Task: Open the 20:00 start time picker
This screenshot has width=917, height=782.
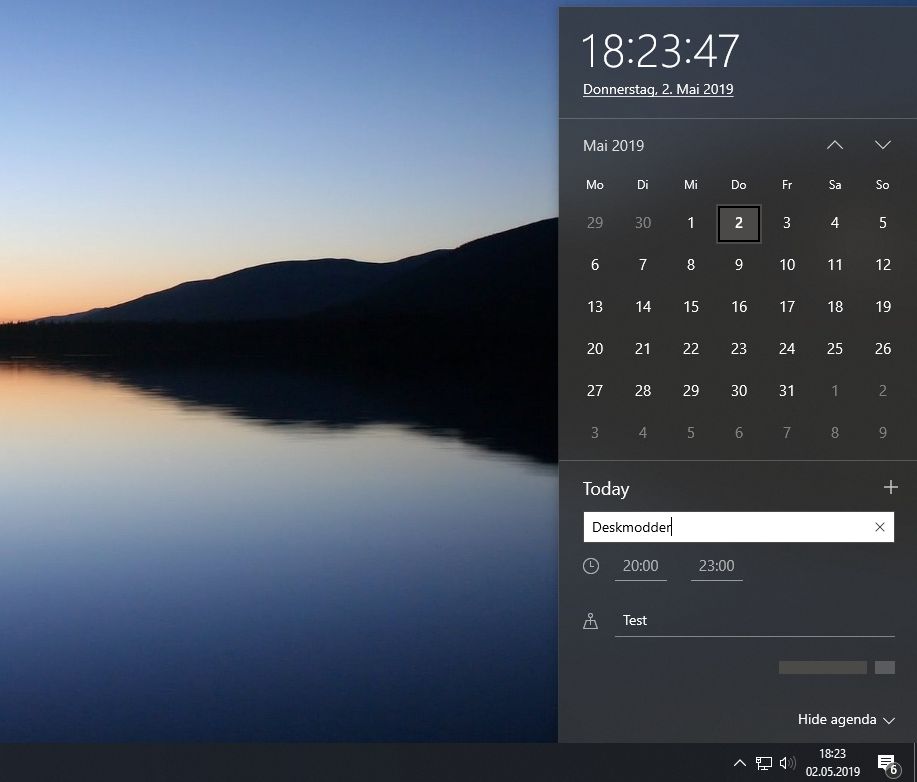Action: click(640, 566)
